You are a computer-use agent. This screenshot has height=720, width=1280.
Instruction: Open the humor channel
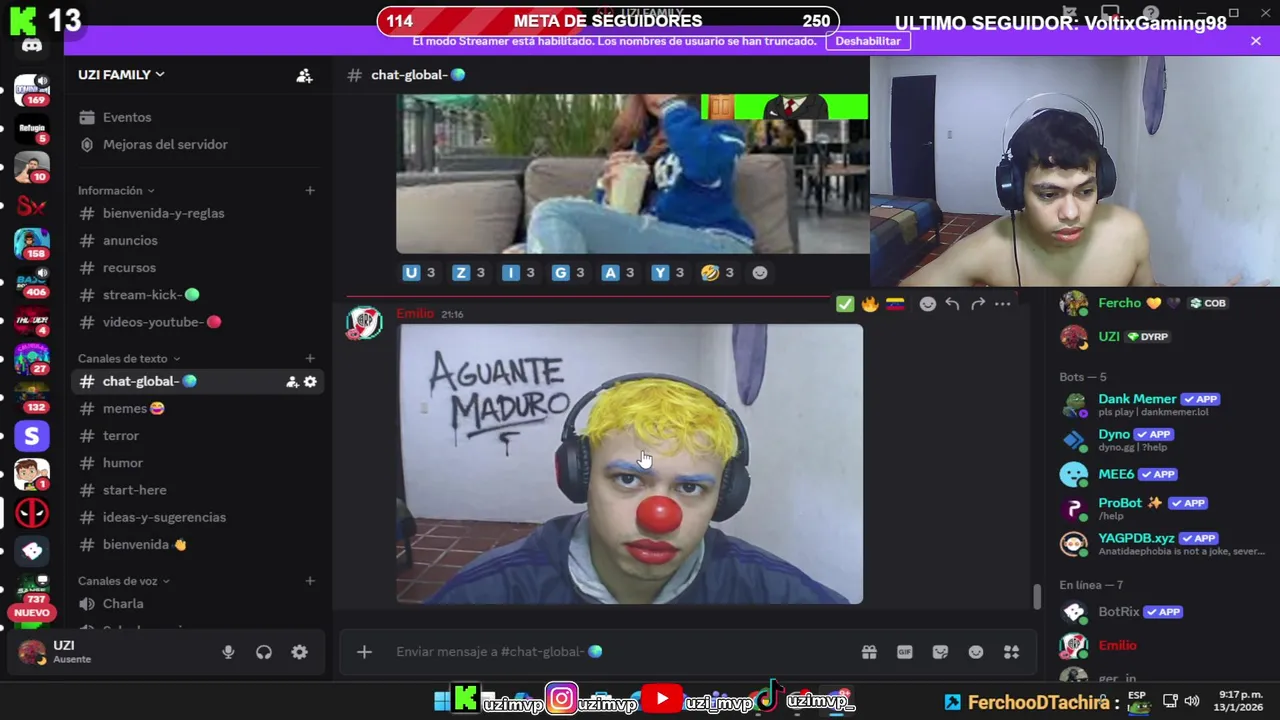point(123,462)
